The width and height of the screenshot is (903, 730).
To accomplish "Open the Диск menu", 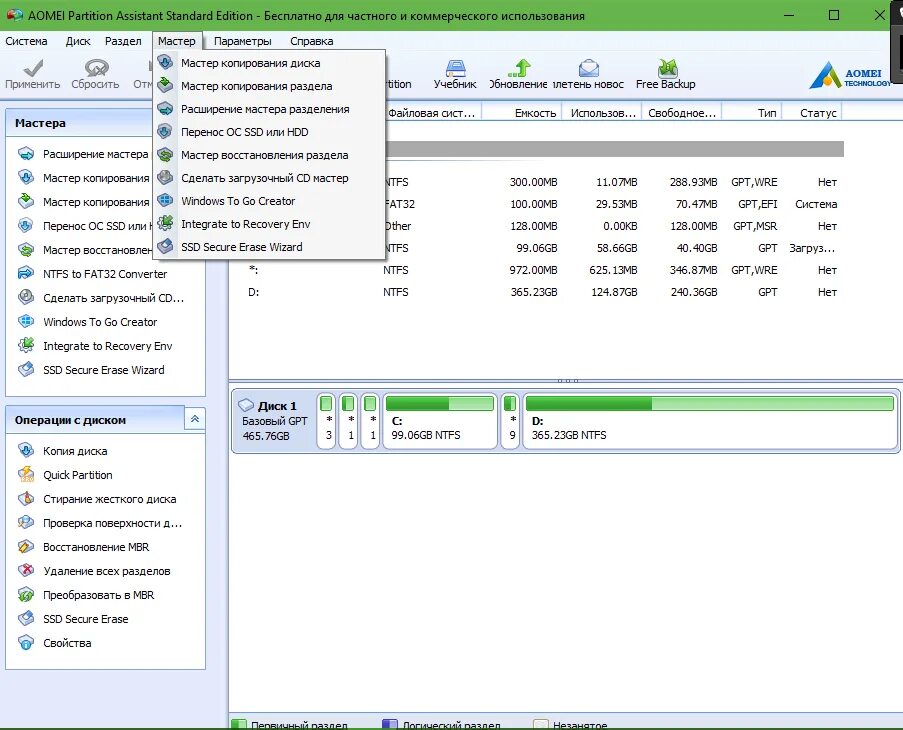I will [x=78, y=41].
